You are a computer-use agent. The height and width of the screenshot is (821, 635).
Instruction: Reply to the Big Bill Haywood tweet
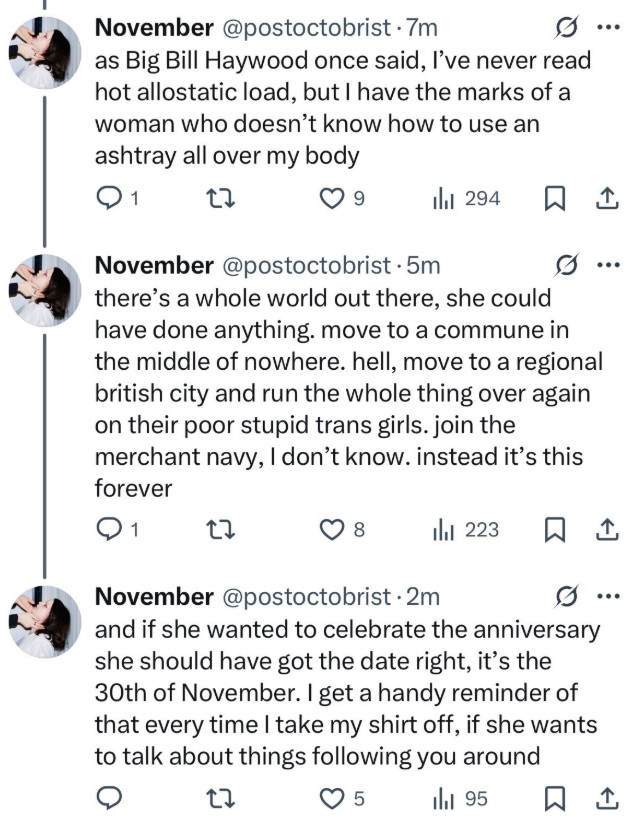(x=108, y=199)
